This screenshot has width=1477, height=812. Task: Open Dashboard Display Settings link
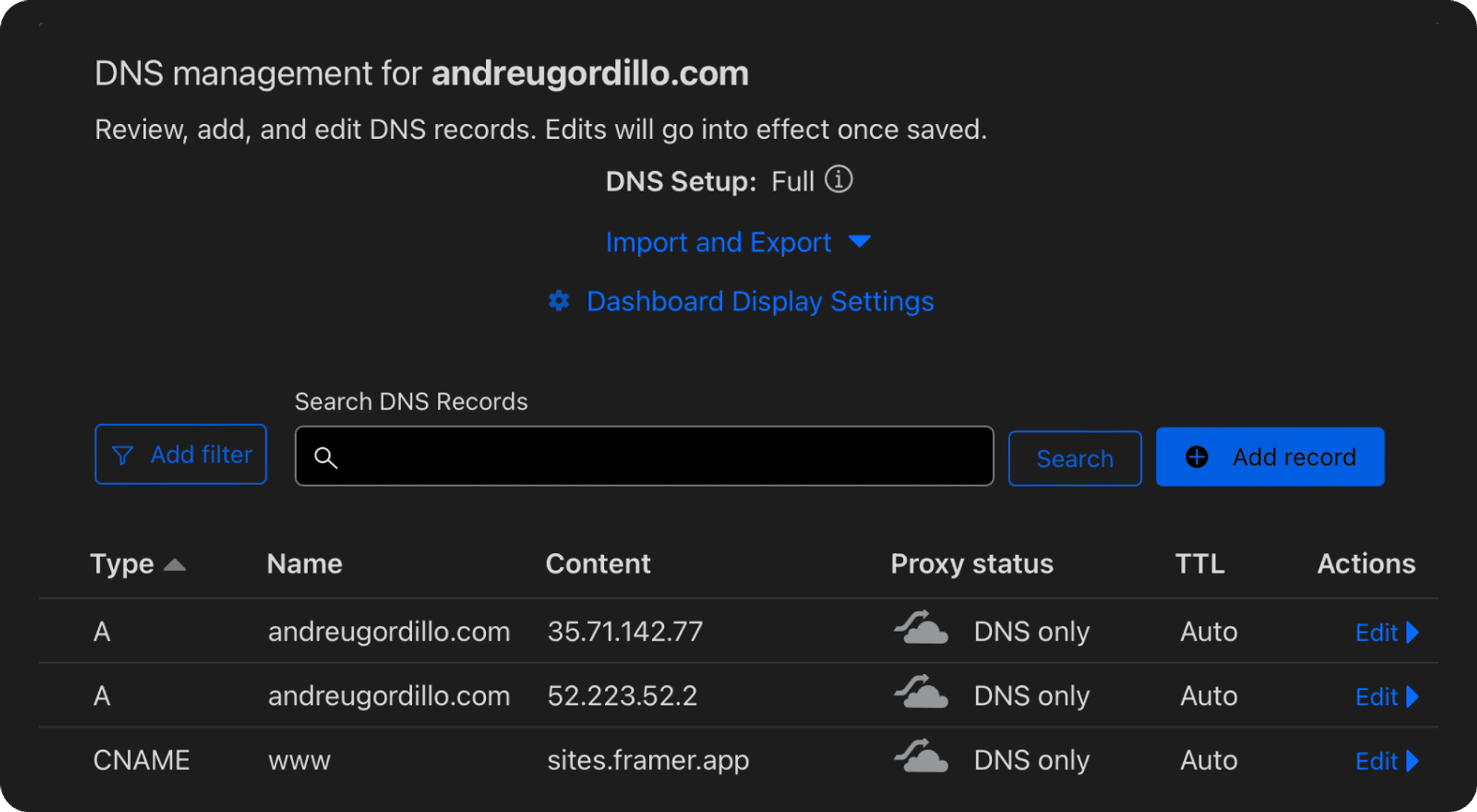pos(760,301)
